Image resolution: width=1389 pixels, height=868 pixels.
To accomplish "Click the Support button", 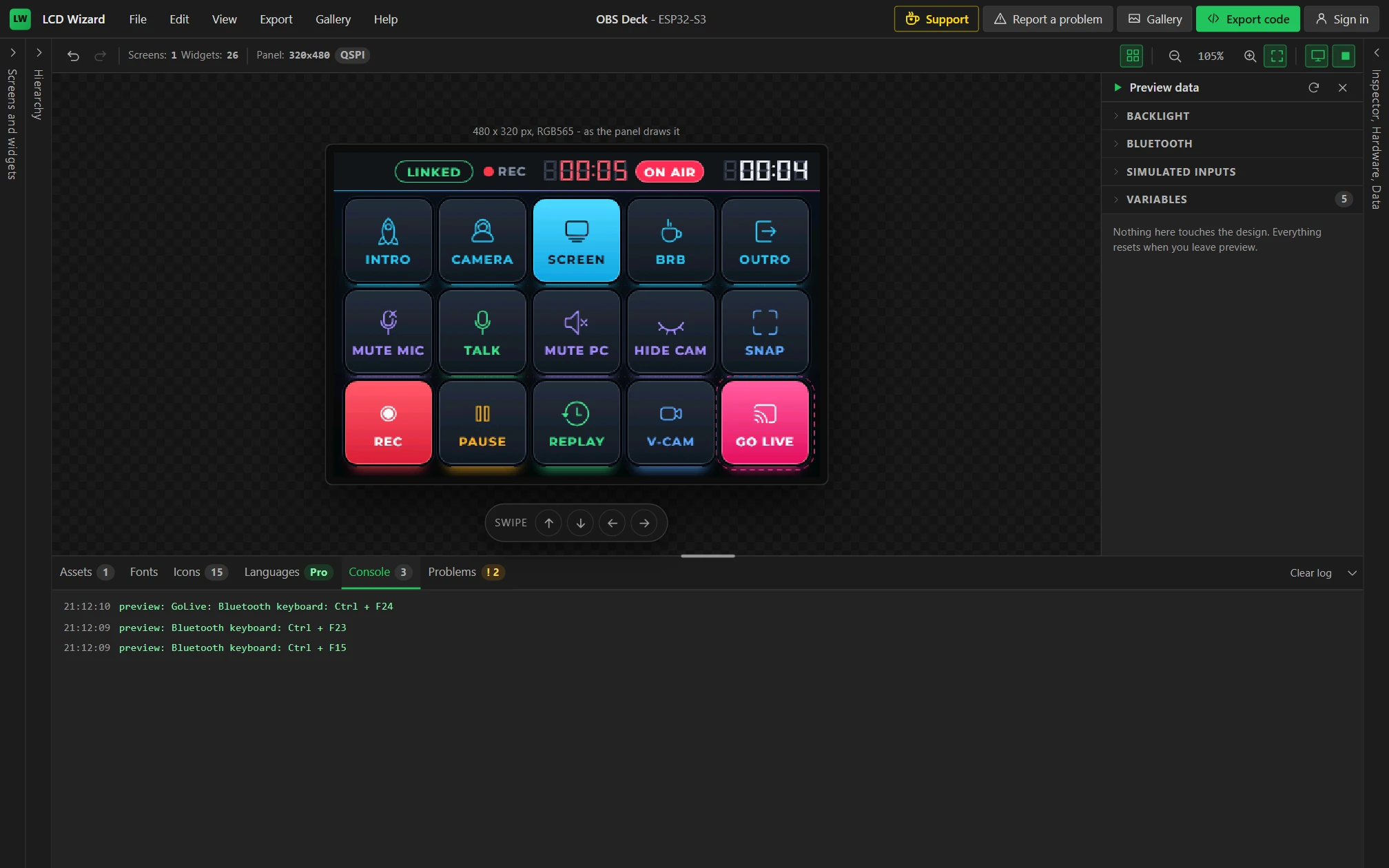I will pyautogui.click(x=936, y=19).
